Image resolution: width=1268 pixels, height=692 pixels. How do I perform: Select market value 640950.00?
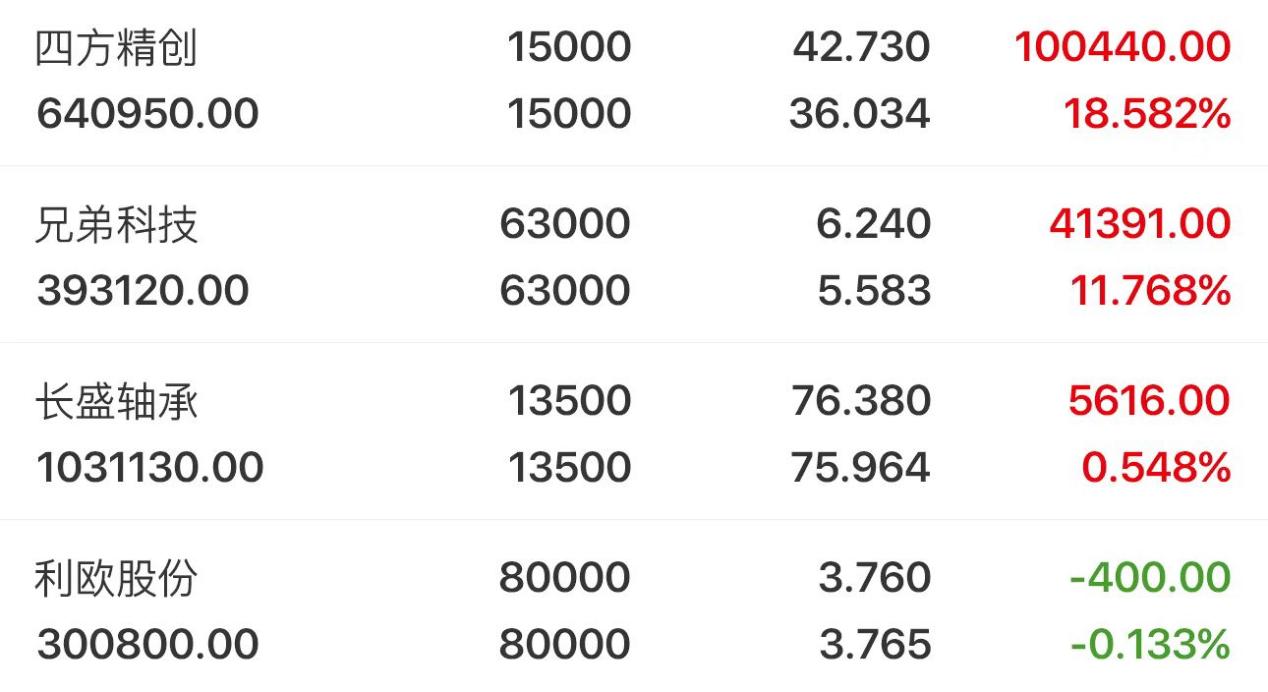pyautogui.click(x=148, y=114)
